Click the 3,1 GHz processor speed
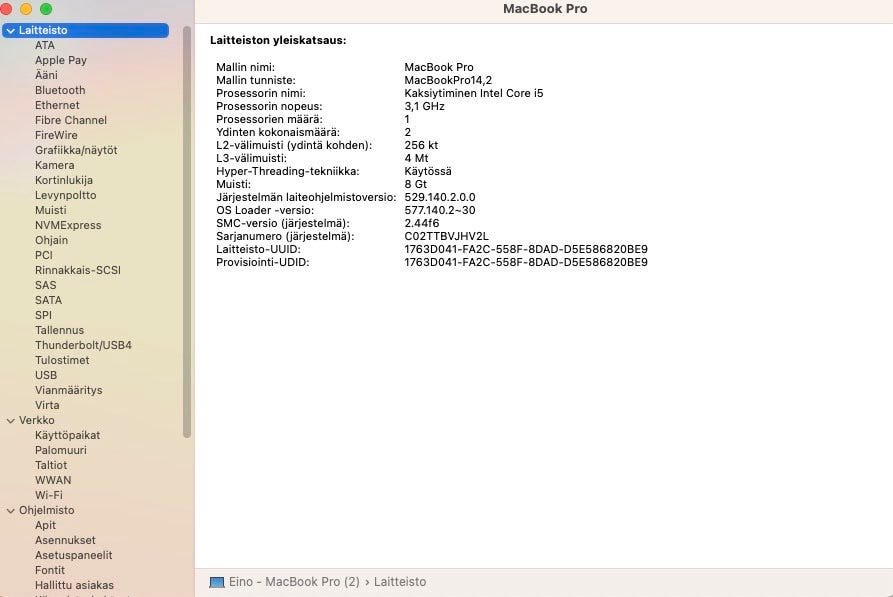 click(424, 107)
